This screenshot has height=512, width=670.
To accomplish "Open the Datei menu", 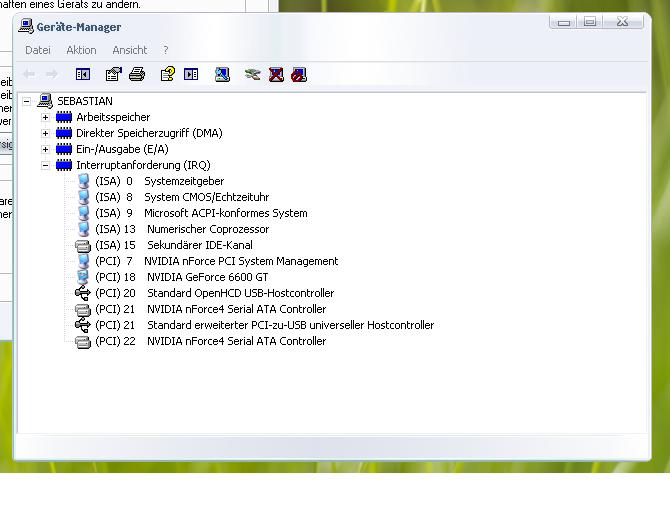I will point(38,50).
